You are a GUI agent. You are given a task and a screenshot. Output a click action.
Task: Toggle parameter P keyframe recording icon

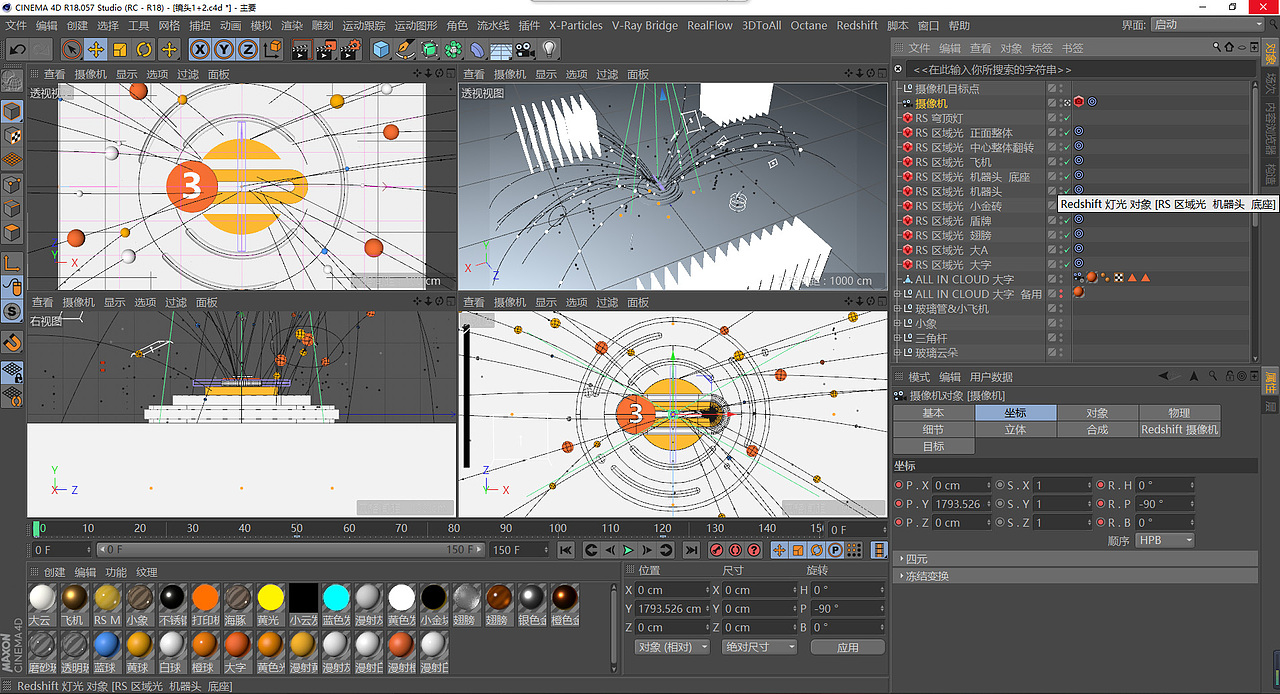835,550
